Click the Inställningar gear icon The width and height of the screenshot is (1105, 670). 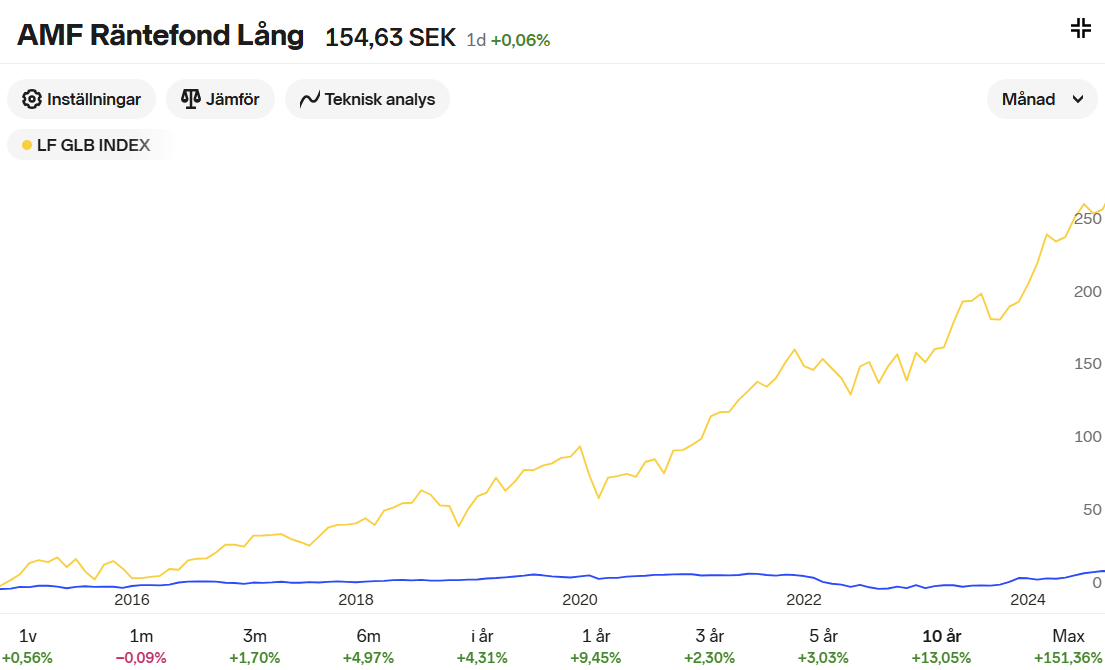[32, 99]
